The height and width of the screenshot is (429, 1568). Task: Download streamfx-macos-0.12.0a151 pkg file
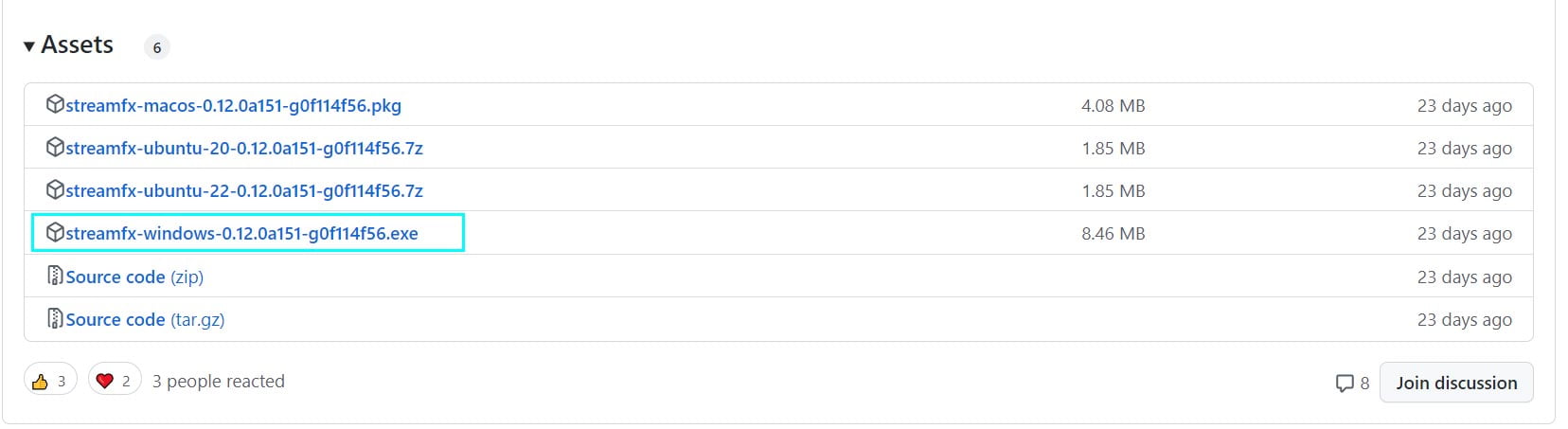coord(233,105)
